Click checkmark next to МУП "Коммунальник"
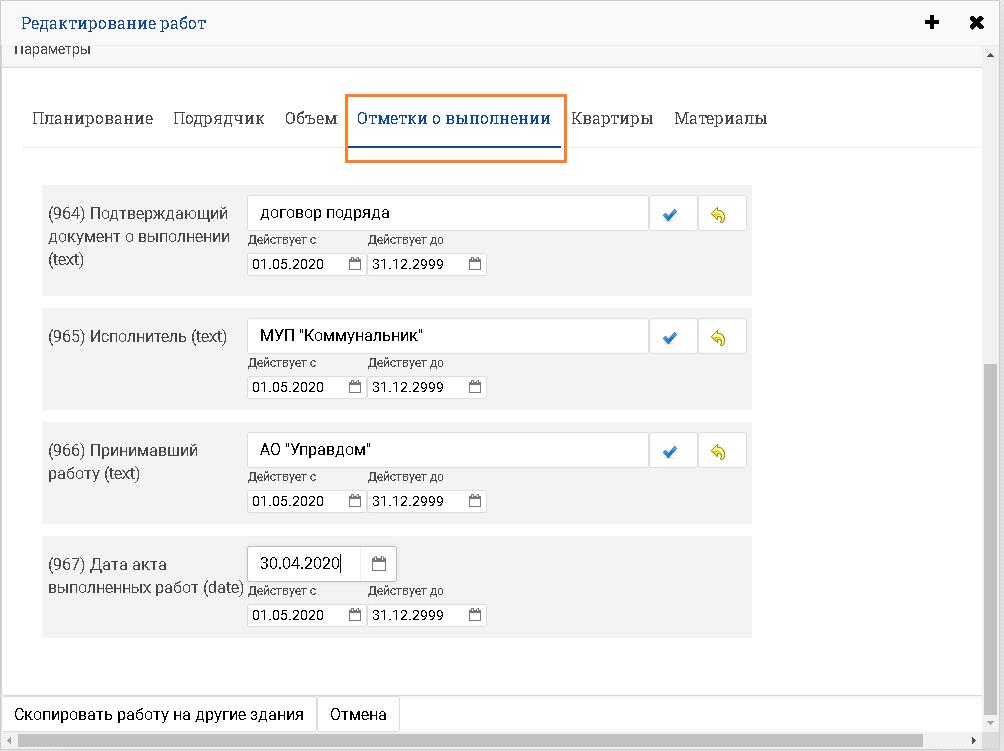This screenshot has height=751, width=1004. (671, 337)
